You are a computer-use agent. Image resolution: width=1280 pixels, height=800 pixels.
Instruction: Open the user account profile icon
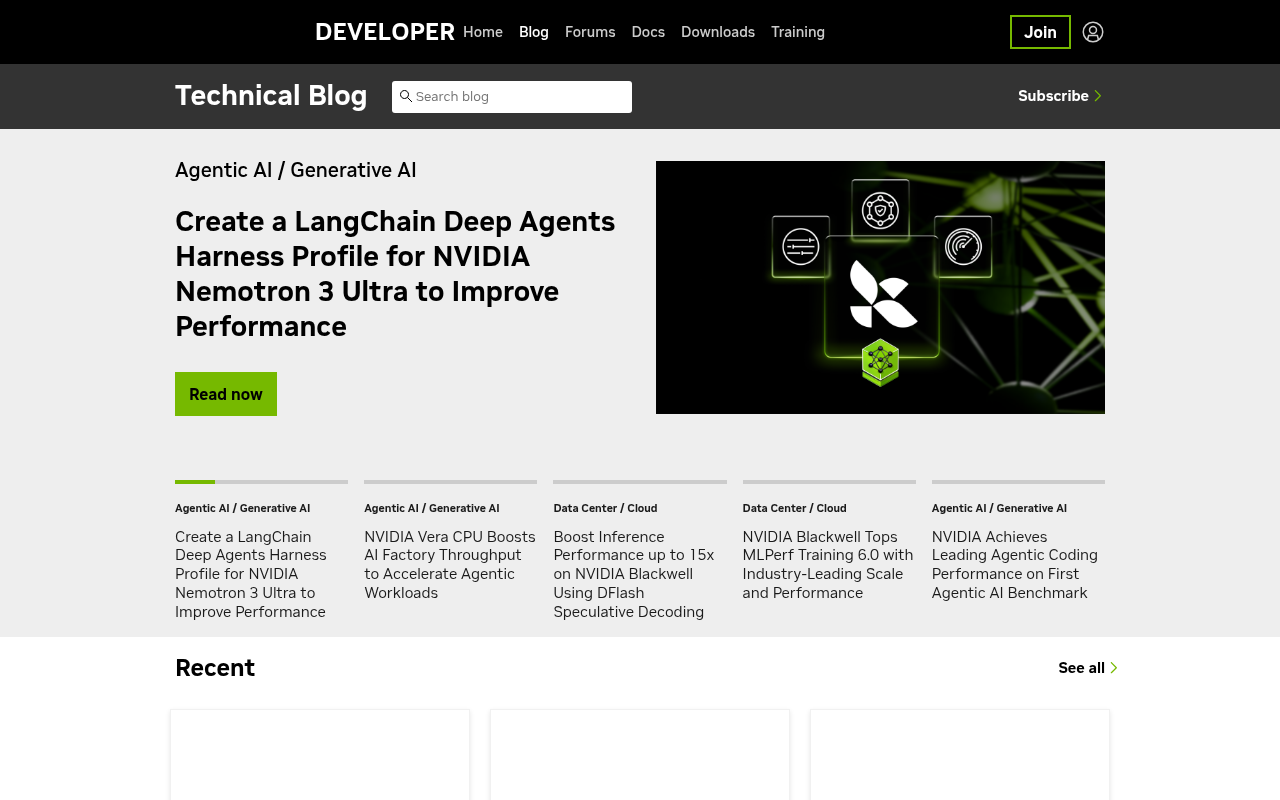pos(1093,32)
